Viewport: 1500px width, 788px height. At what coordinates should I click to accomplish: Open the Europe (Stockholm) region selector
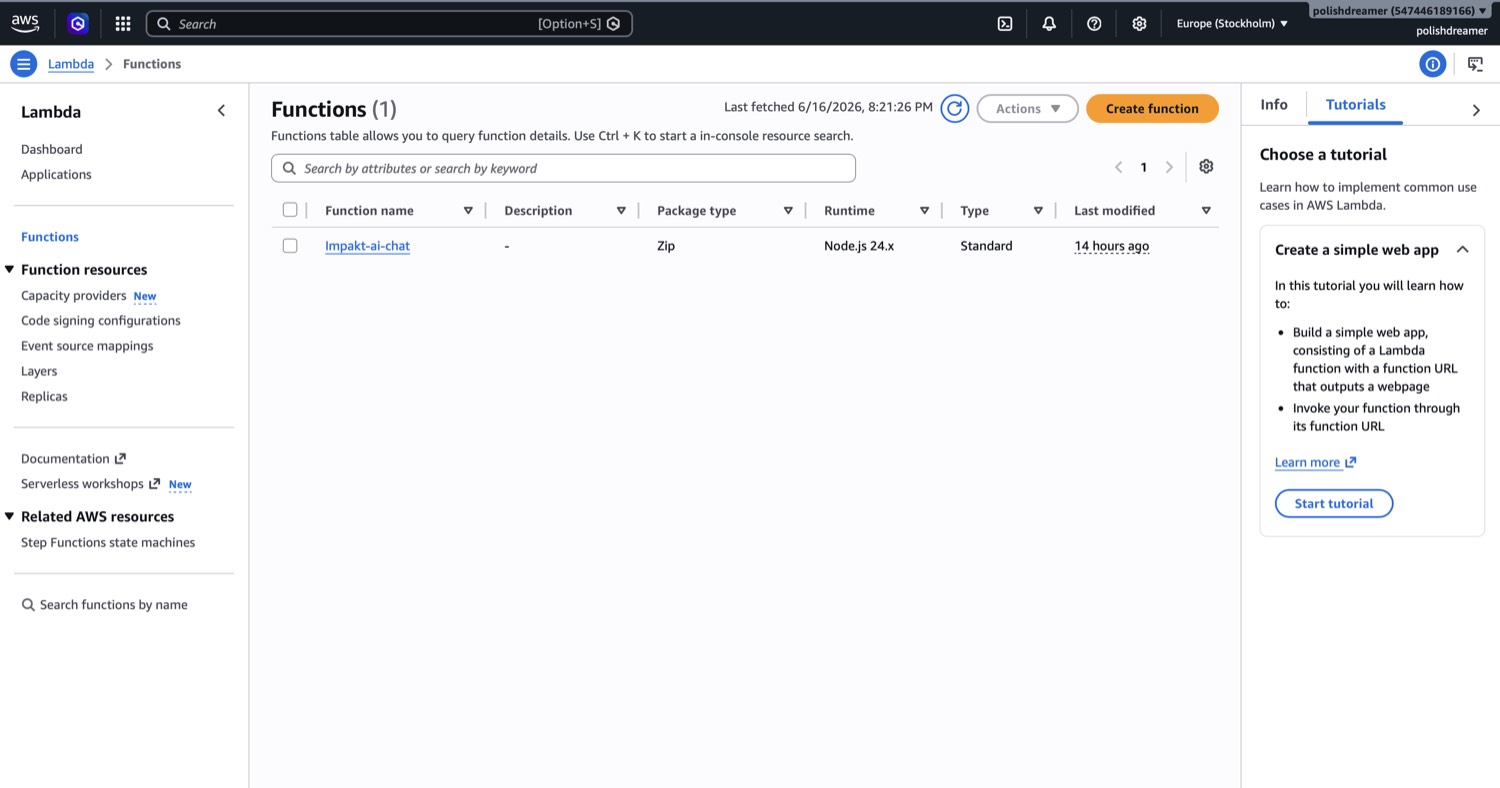pyautogui.click(x=1232, y=24)
